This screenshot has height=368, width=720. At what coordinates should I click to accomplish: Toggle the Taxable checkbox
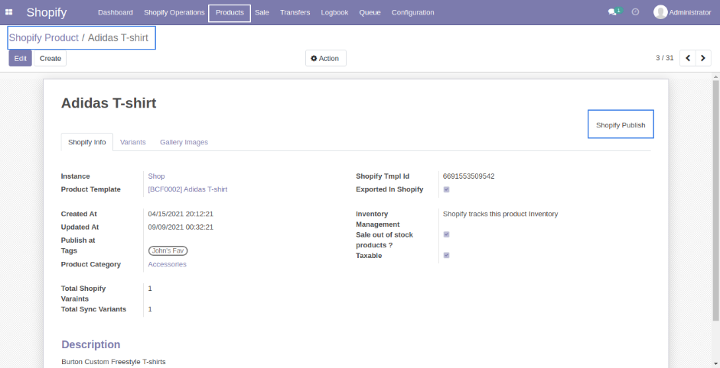pos(446,255)
